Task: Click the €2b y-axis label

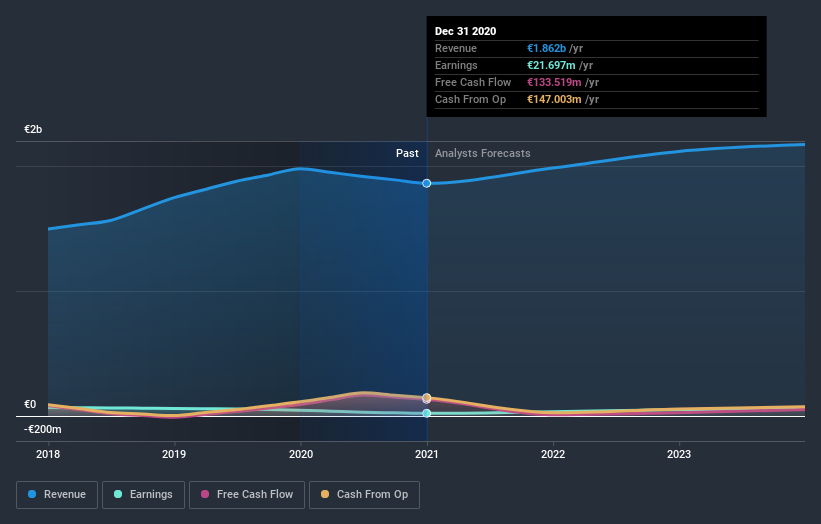Action: (x=33, y=129)
